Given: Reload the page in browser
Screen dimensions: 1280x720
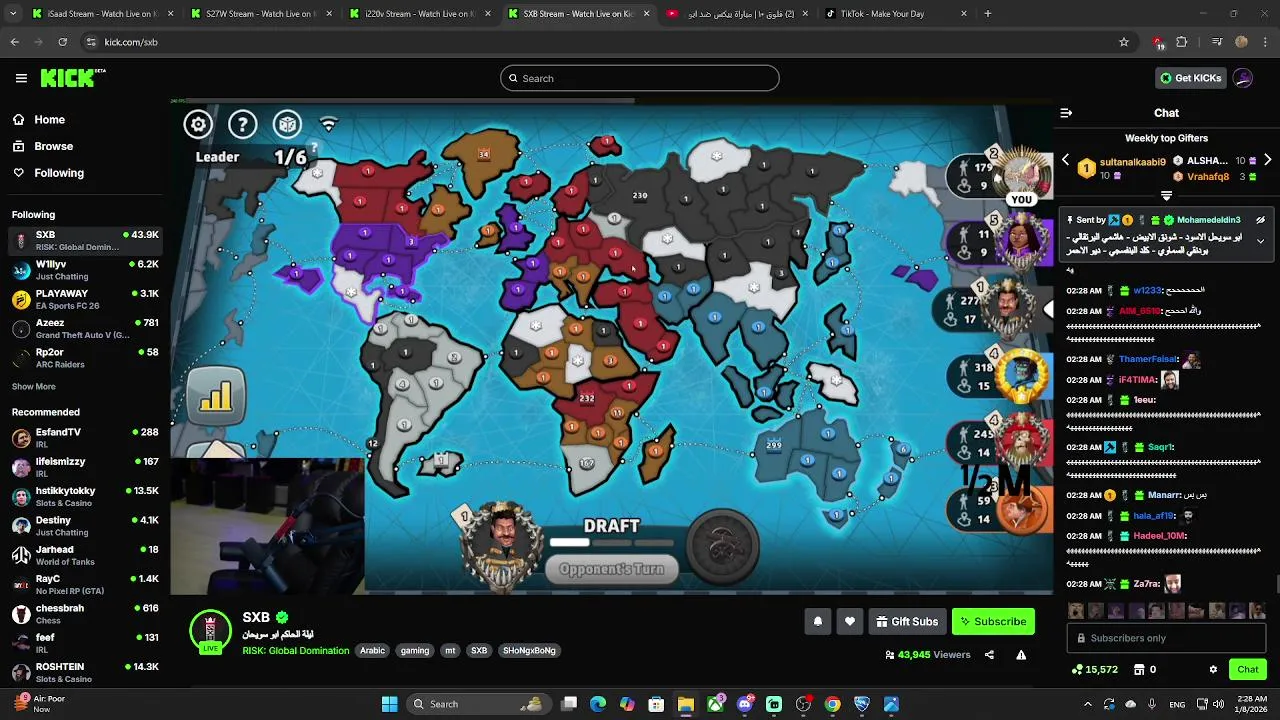Looking at the screenshot, I should tap(62, 42).
